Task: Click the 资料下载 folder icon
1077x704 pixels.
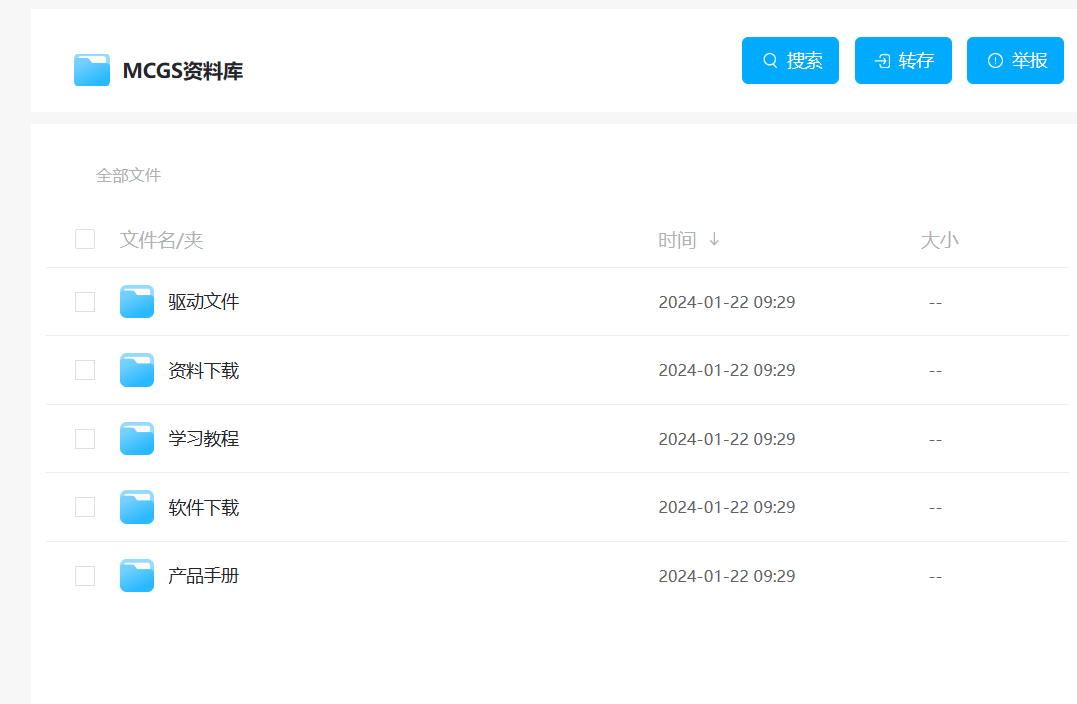Action: click(137, 370)
